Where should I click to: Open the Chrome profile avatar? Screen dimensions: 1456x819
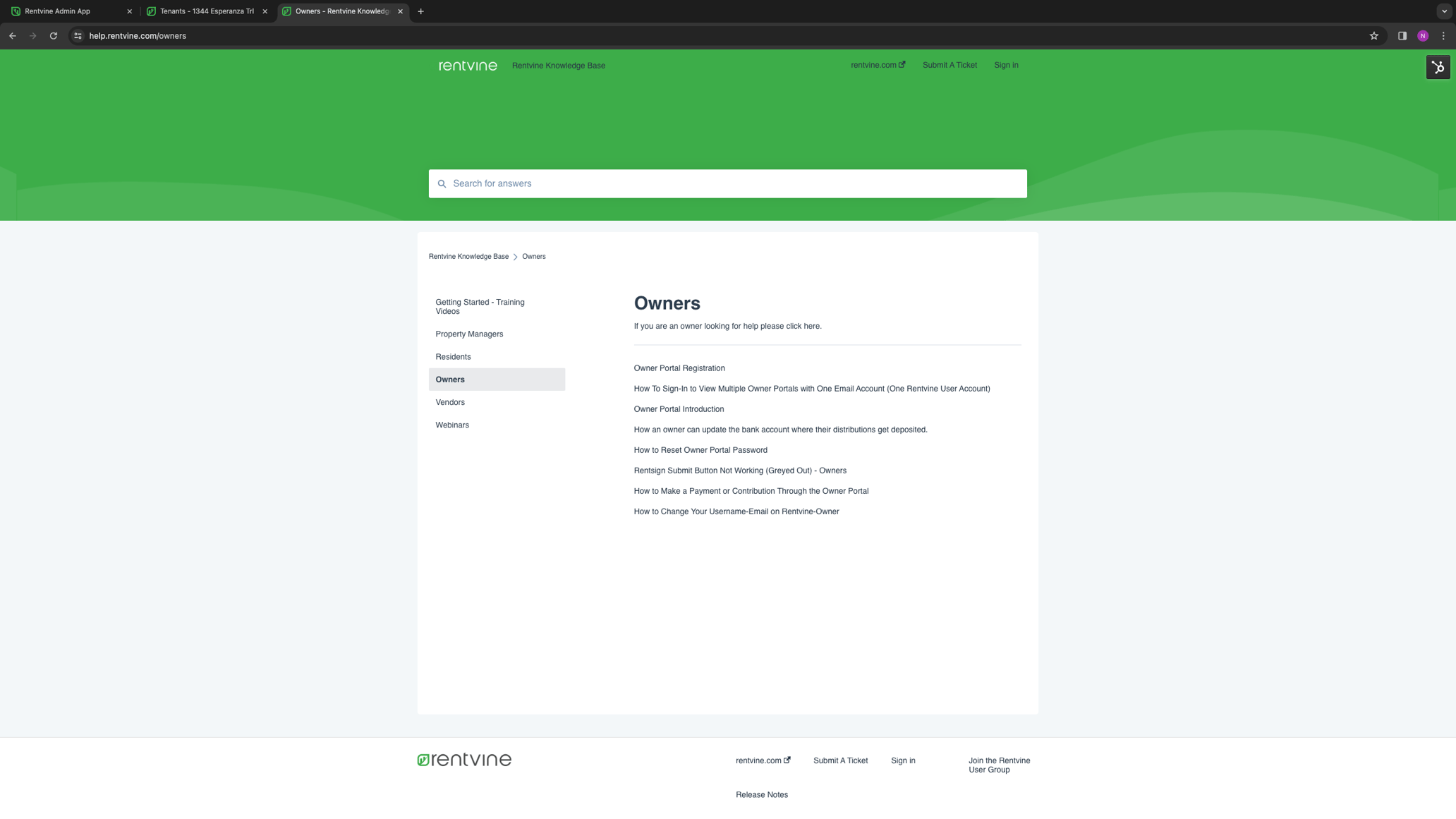(x=1423, y=36)
